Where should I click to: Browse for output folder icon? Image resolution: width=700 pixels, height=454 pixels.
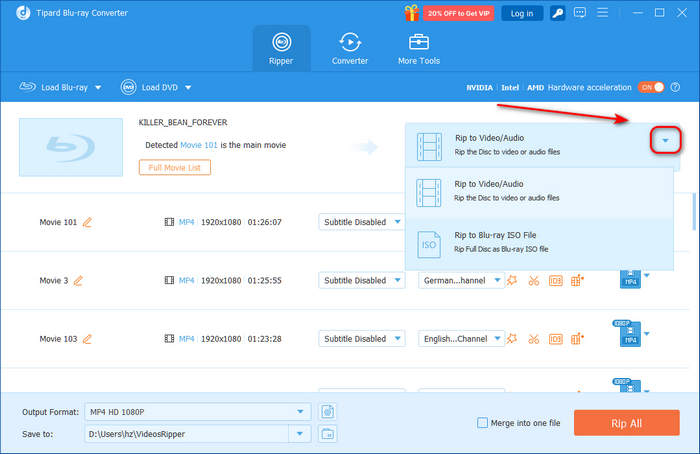point(328,433)
